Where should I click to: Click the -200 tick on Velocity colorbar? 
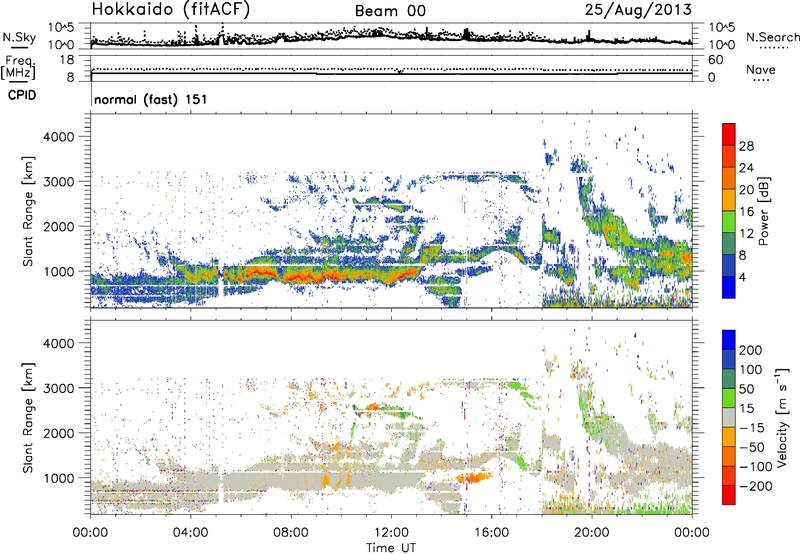tap(756, 486)
